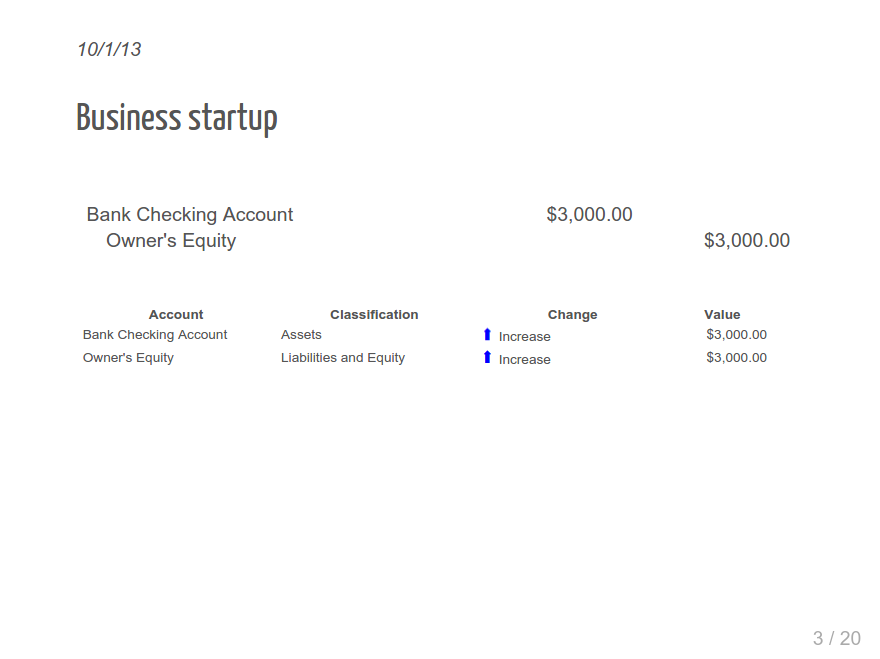The width and height of the screenshot is (880, 659).
Task: Click the large Bank Checking Account journal line
Action: click(x=190, y=215)
